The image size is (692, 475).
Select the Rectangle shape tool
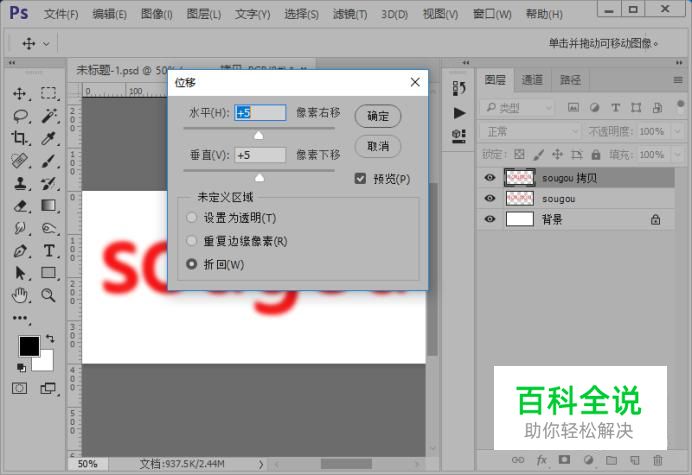[49, 273]
